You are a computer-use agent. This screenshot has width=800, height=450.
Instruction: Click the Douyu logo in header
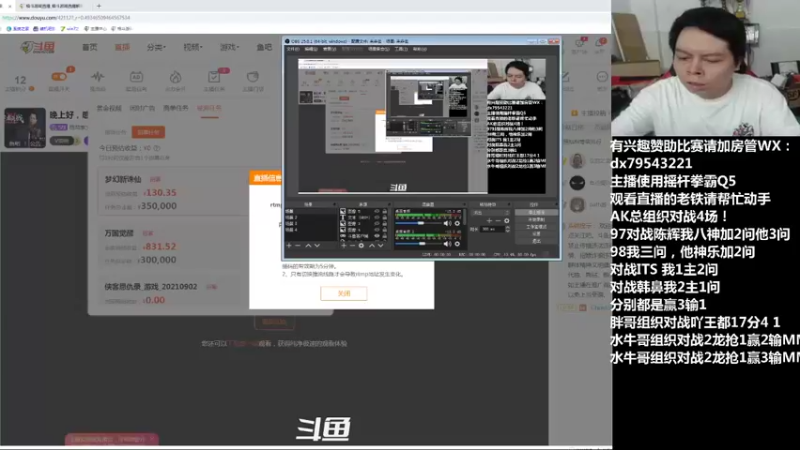click(x=38, y=47)
